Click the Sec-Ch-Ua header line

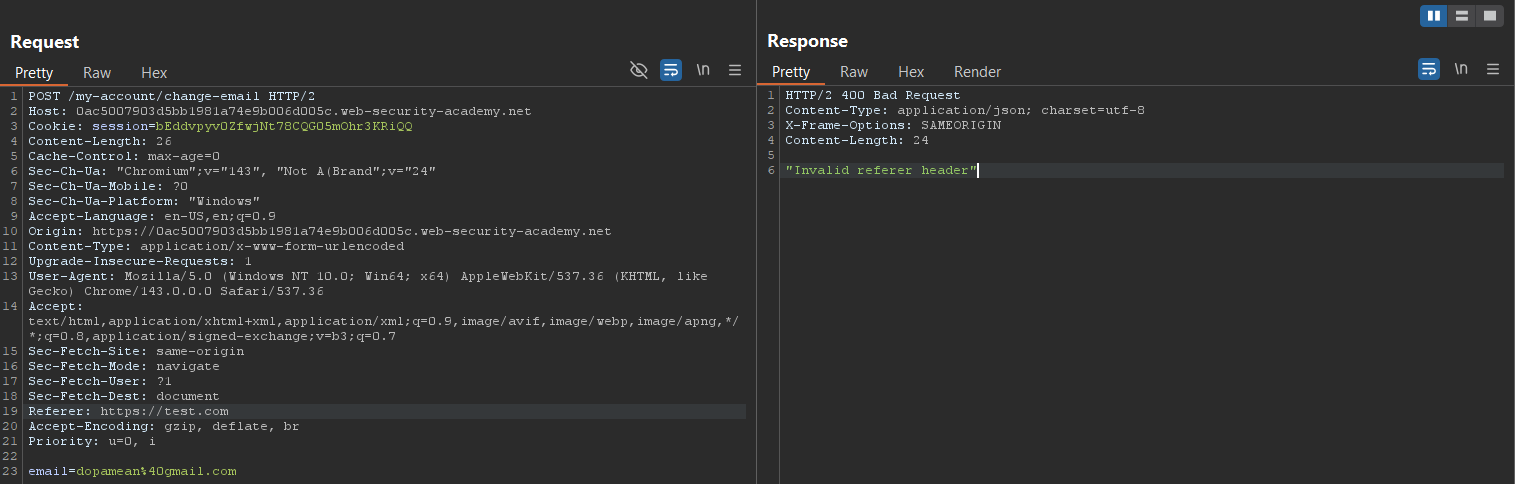(x=232, y=172)
